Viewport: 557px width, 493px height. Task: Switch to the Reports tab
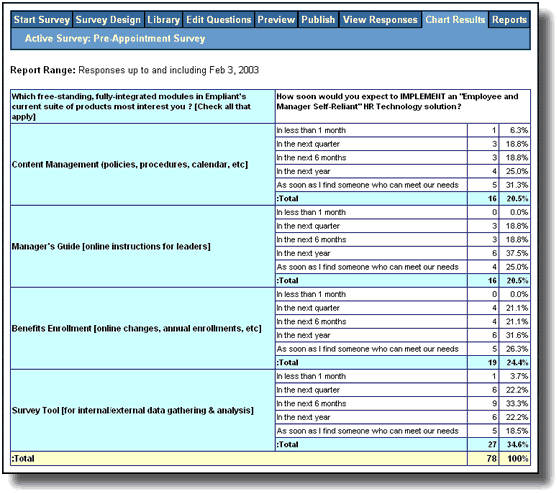509,20
